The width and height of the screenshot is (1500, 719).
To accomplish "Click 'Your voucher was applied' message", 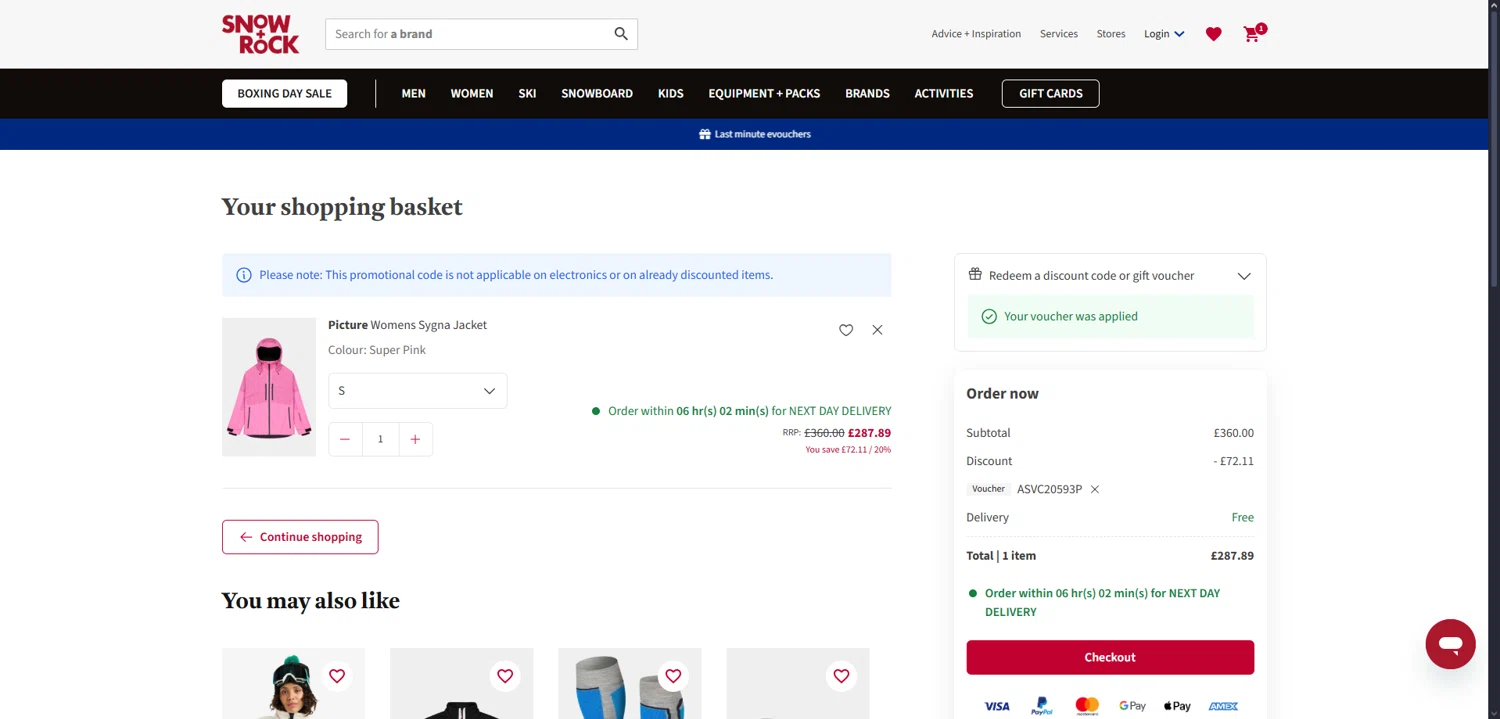I will [x=1110, y=316].
